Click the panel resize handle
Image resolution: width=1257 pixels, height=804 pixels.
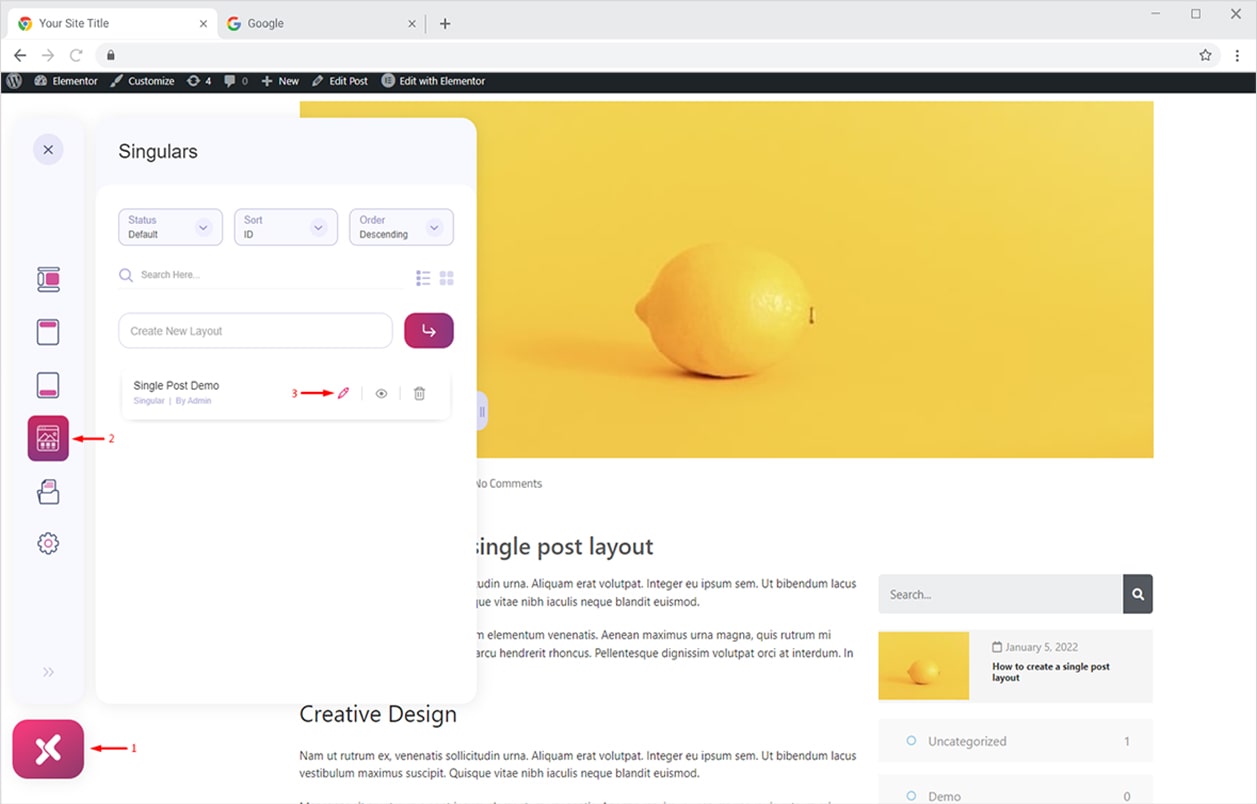tap(482, 411)
